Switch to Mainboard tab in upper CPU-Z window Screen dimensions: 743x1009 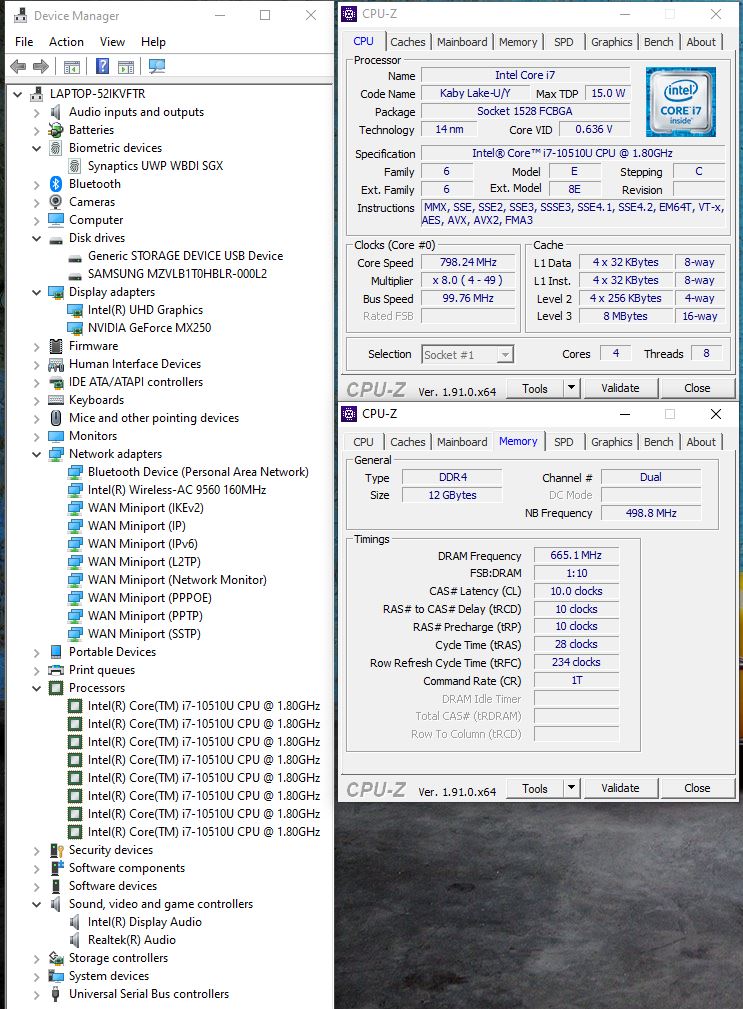462,42
